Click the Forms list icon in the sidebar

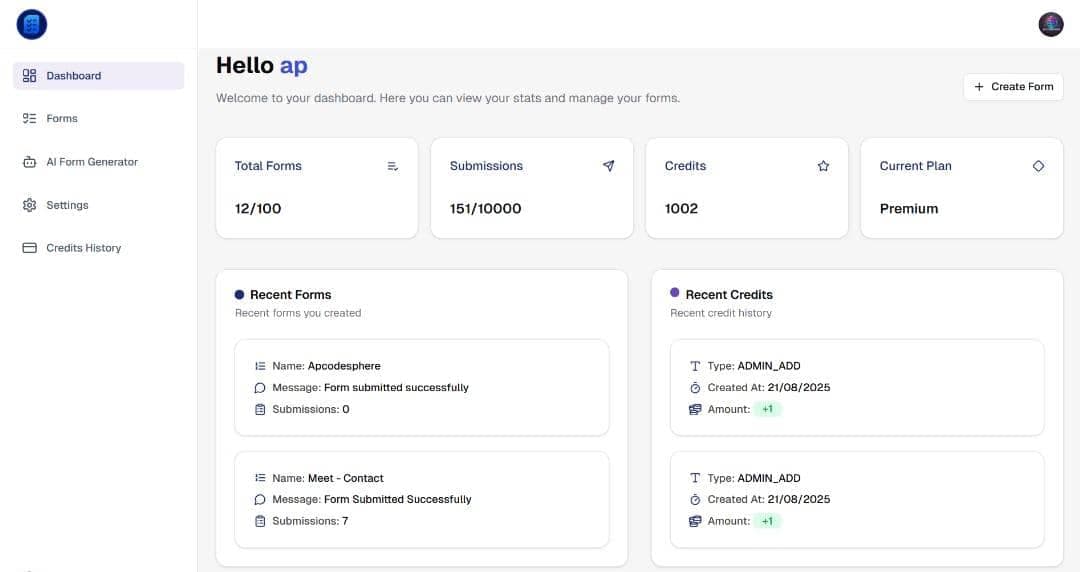click(x=29, y=119)
